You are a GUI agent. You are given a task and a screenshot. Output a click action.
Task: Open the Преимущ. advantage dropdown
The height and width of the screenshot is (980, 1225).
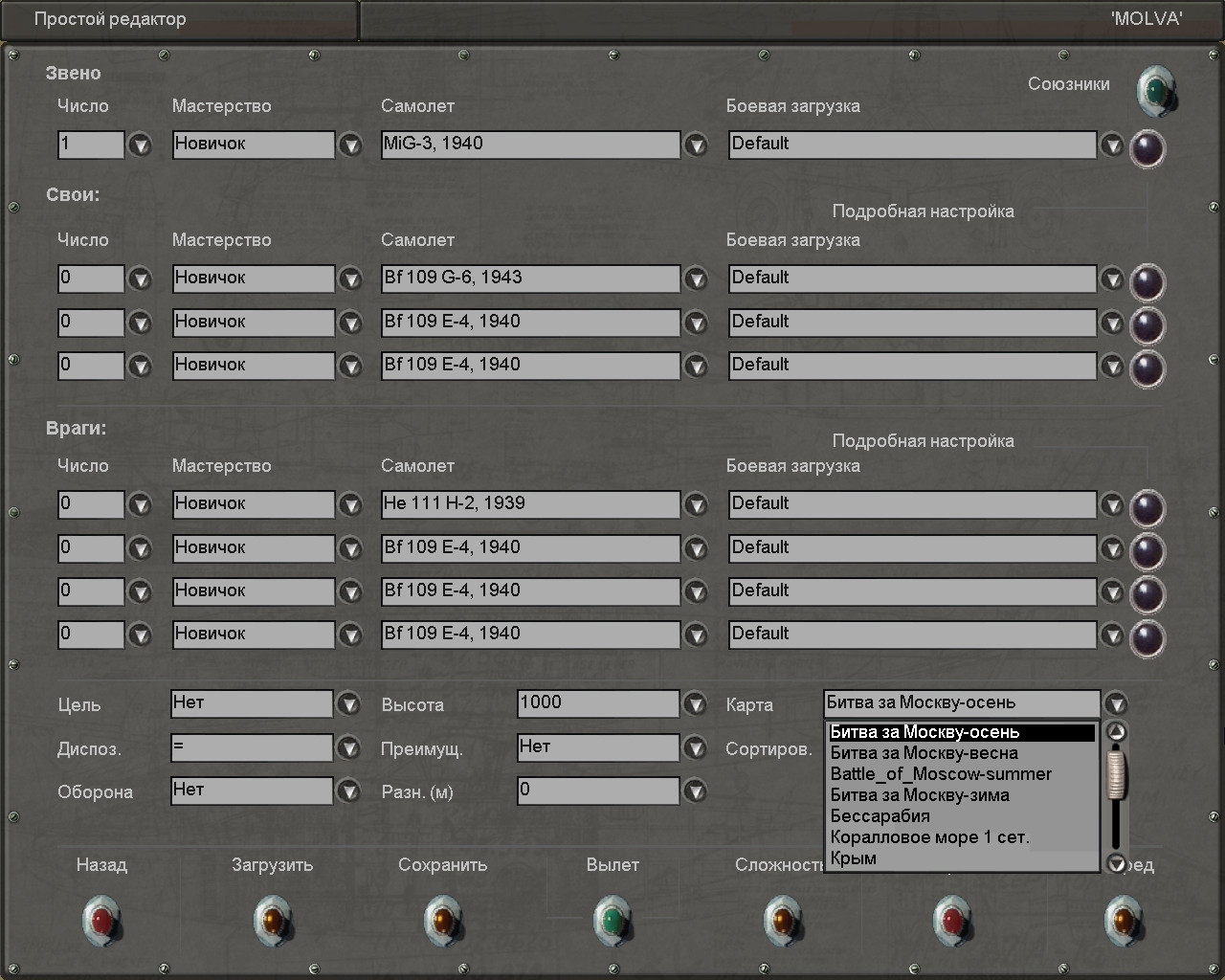[x=696, y=748]
